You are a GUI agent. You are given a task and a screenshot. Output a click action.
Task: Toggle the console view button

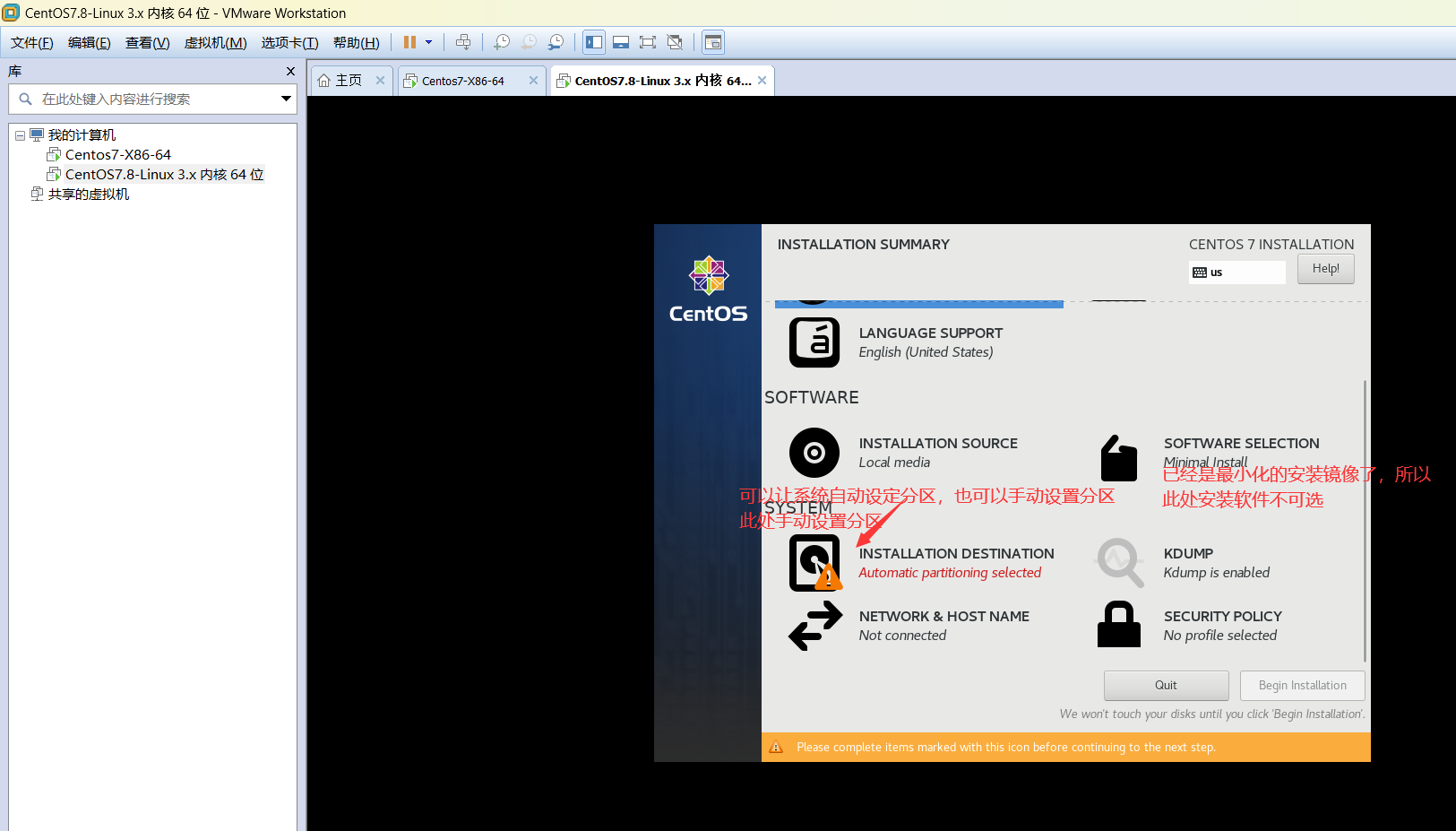click(713, 42)
